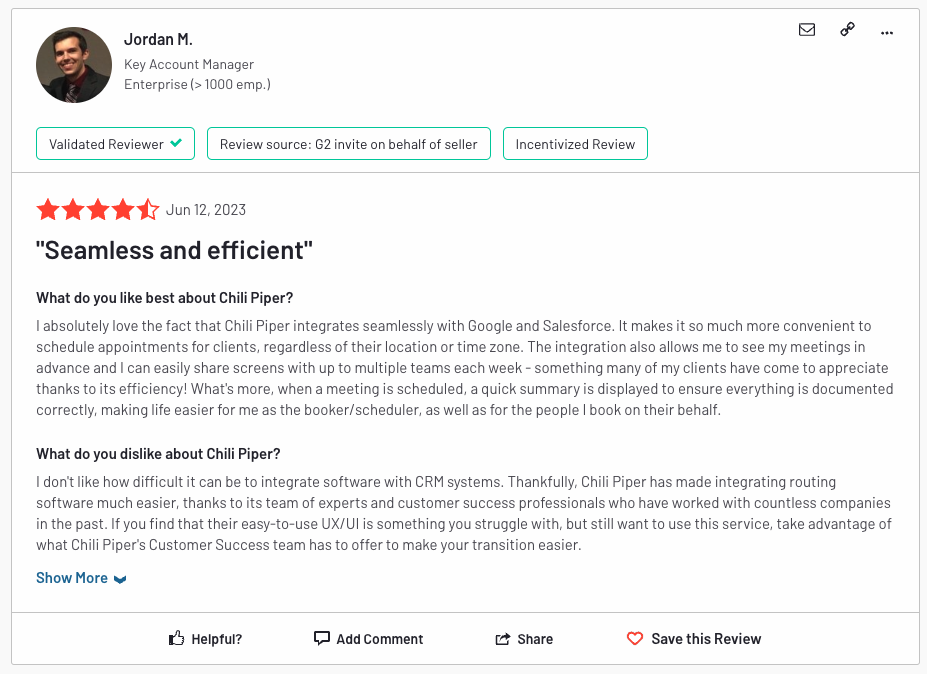Image resolution: width=927 pixels, height=674 pixels.
Task: Click the Helpful? button label
Action: 217,639
